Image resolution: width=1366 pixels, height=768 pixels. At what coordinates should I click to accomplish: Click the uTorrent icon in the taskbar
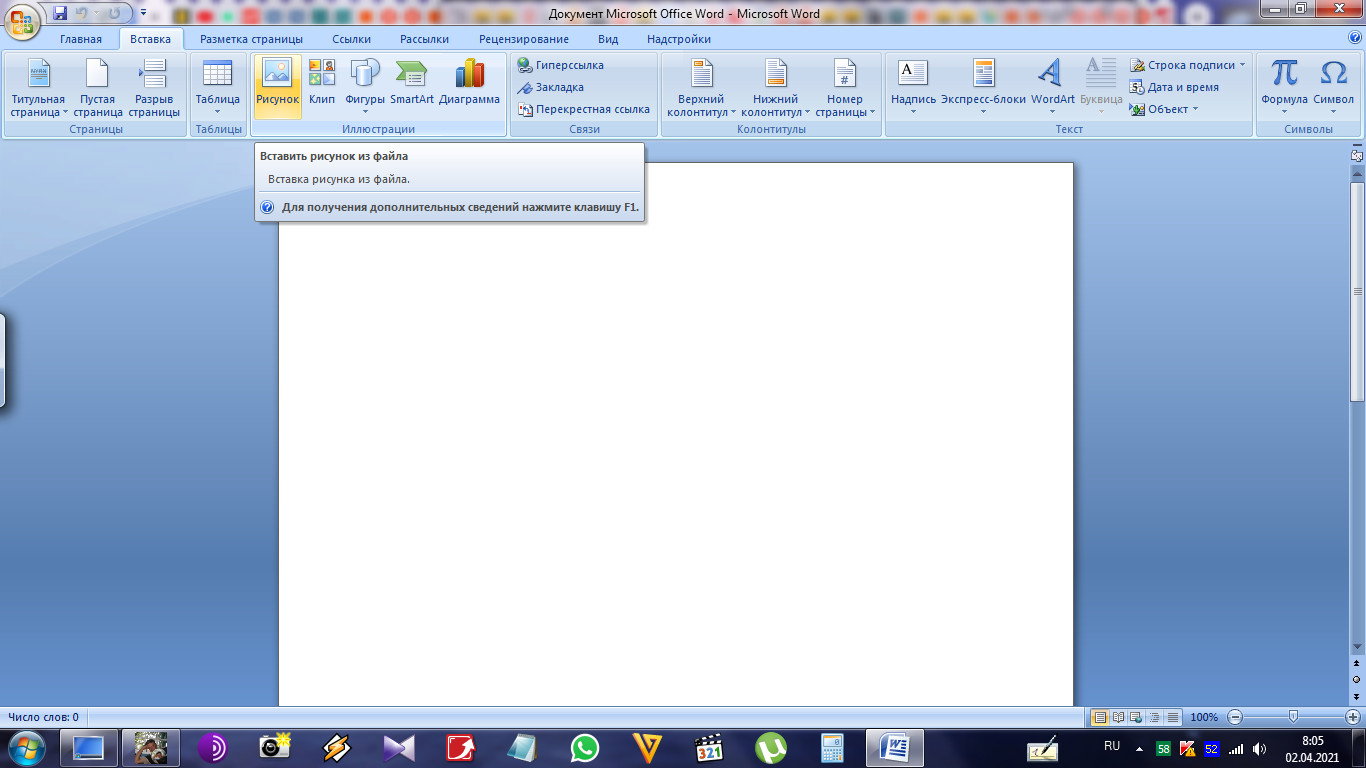(x=770, y=748)
